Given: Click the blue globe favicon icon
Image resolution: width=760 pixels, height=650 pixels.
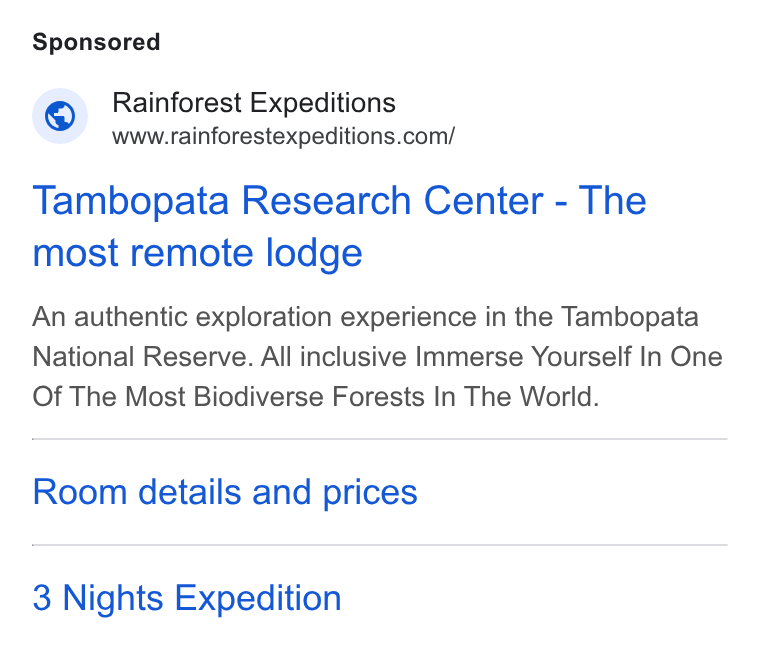Looking at the screenshot, I should 60,116.
